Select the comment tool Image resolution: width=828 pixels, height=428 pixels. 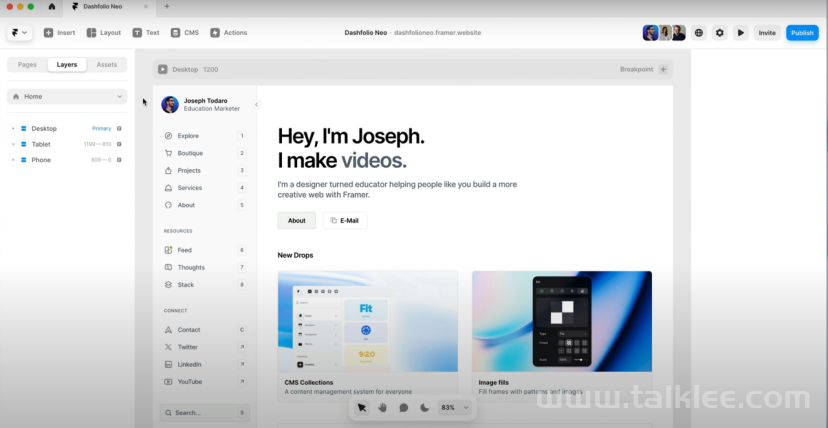[403, 407]
